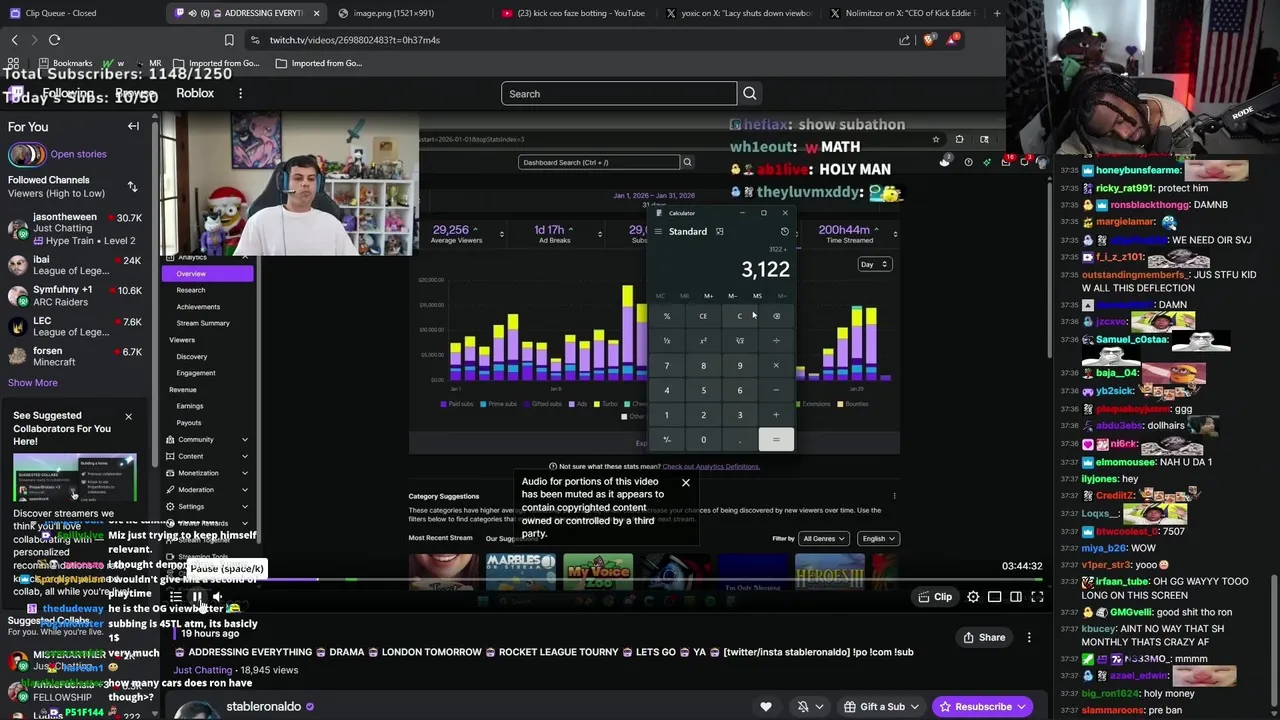Expand Moderation section in dashboard sidebar
The image size is (1280, 720).
click(207, 490)
